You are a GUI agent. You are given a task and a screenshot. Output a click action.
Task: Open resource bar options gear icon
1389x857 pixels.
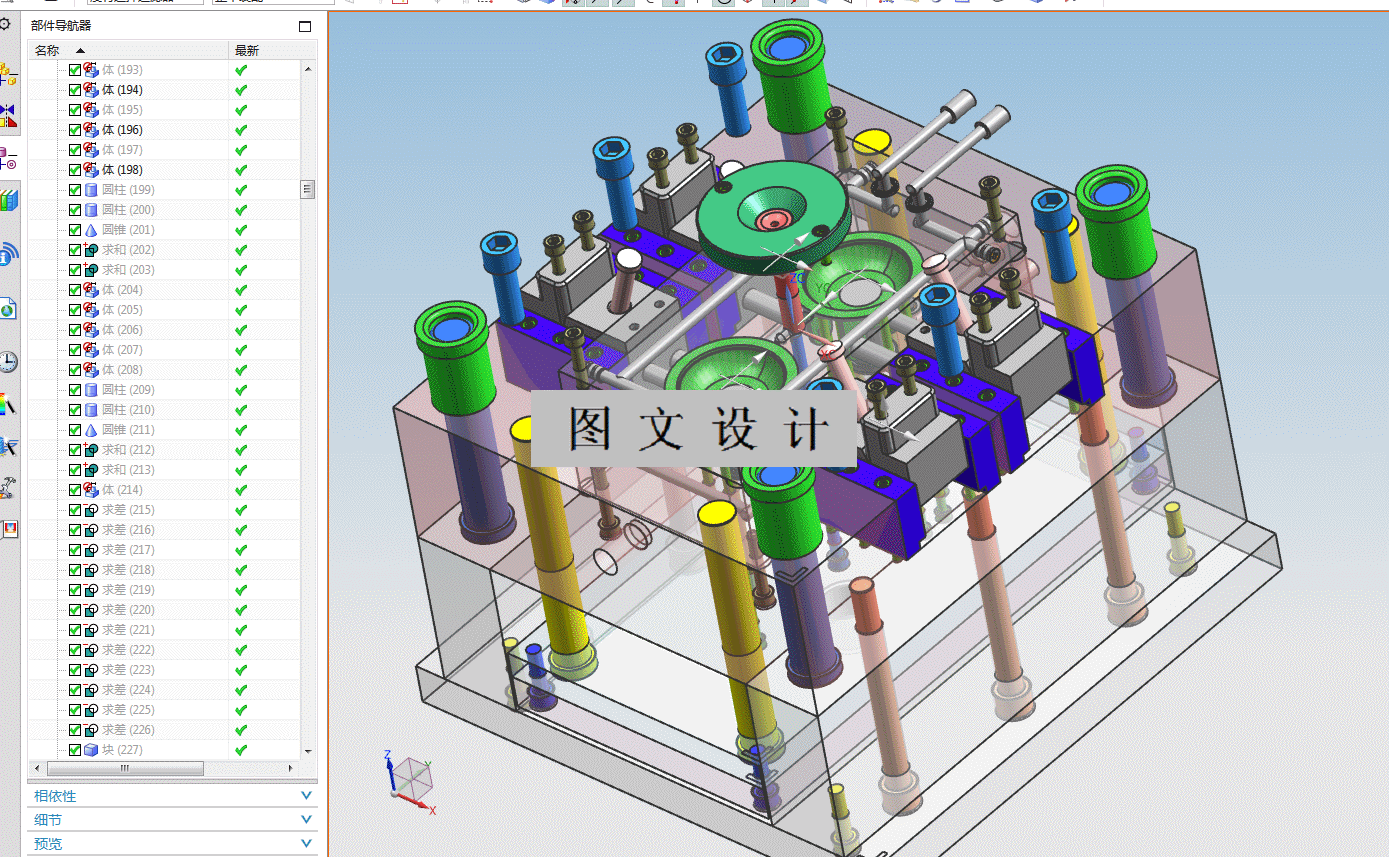pos(5,24)
